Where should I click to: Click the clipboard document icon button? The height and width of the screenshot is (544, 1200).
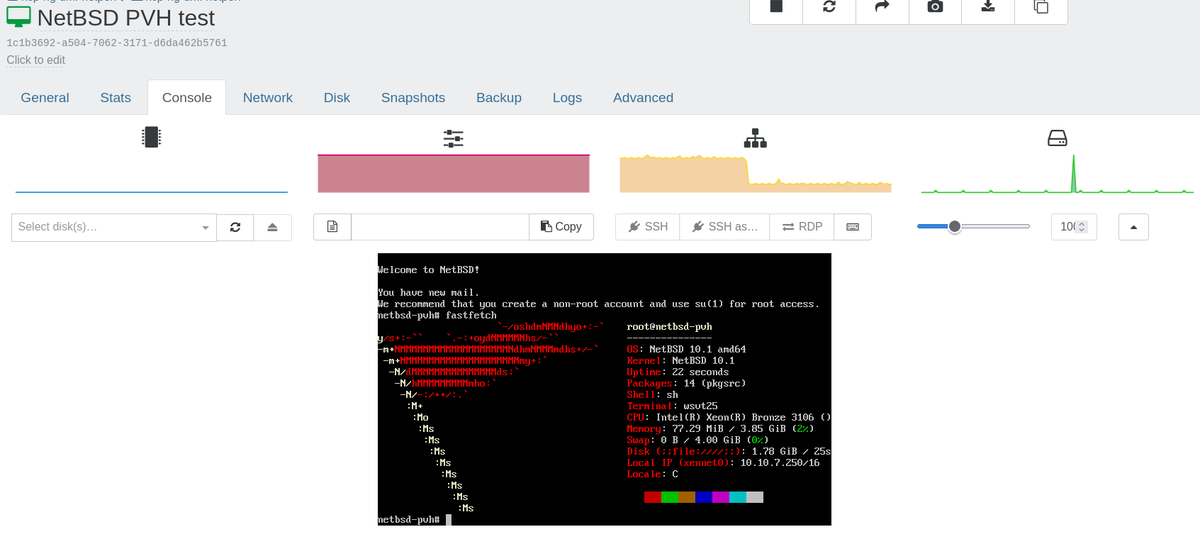pos(332,227)
